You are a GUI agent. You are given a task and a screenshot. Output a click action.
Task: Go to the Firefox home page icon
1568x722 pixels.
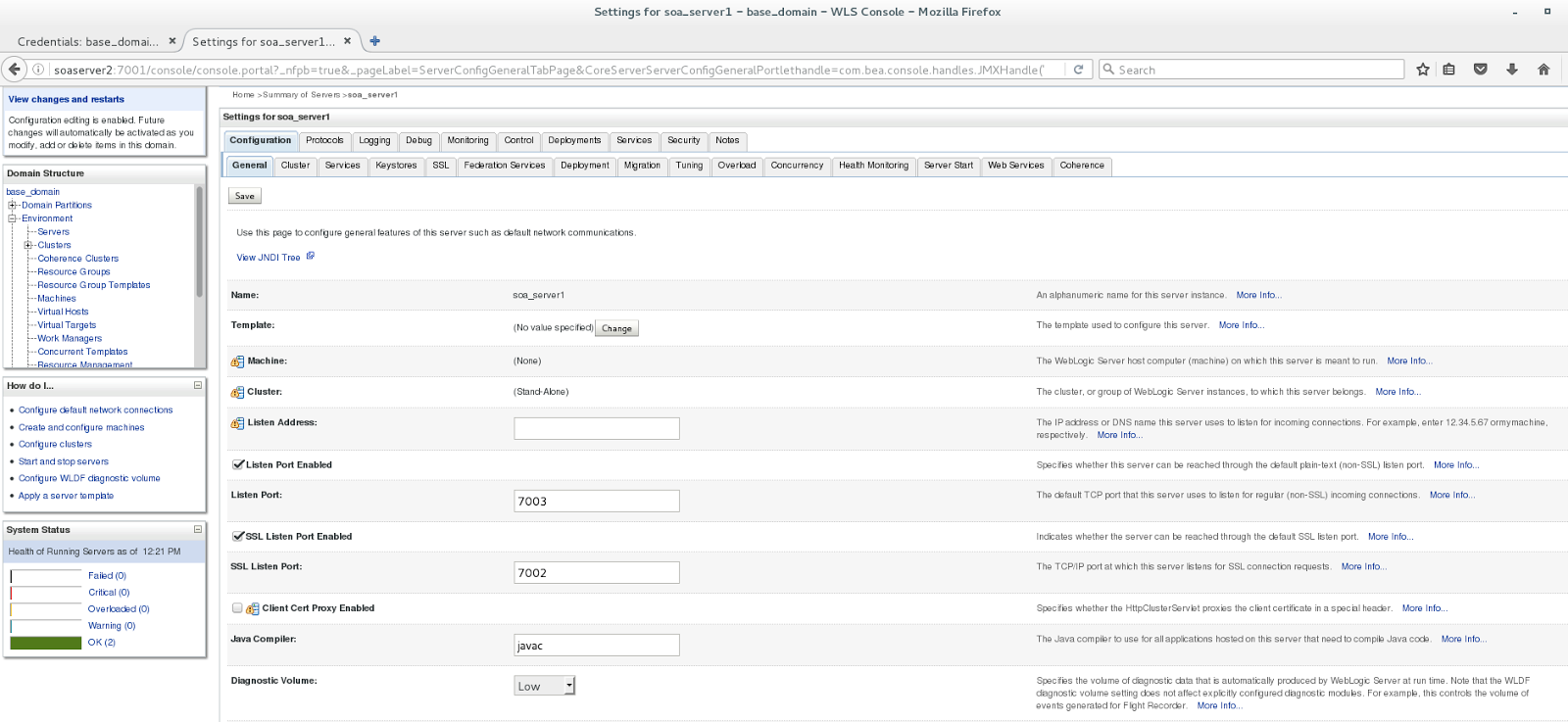click(1543, 70)
